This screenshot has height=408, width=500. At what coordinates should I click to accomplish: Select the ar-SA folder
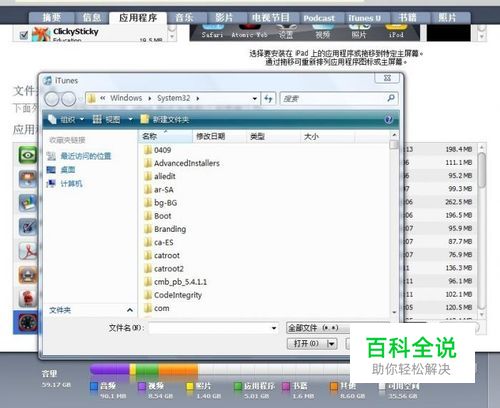pyautogui.click(x=159, y=190)
